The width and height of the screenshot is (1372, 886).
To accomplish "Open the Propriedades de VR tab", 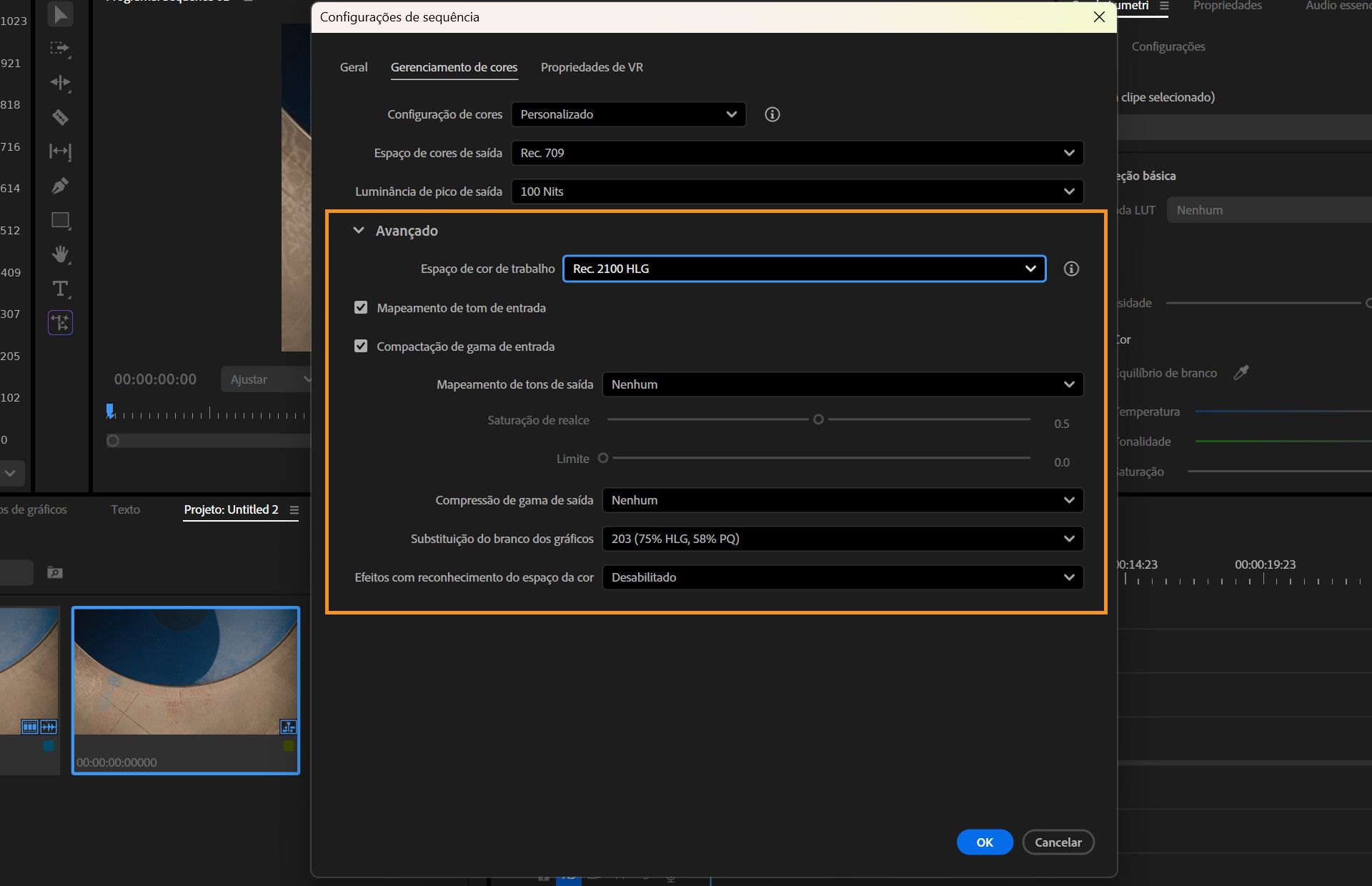I will 592,67.
